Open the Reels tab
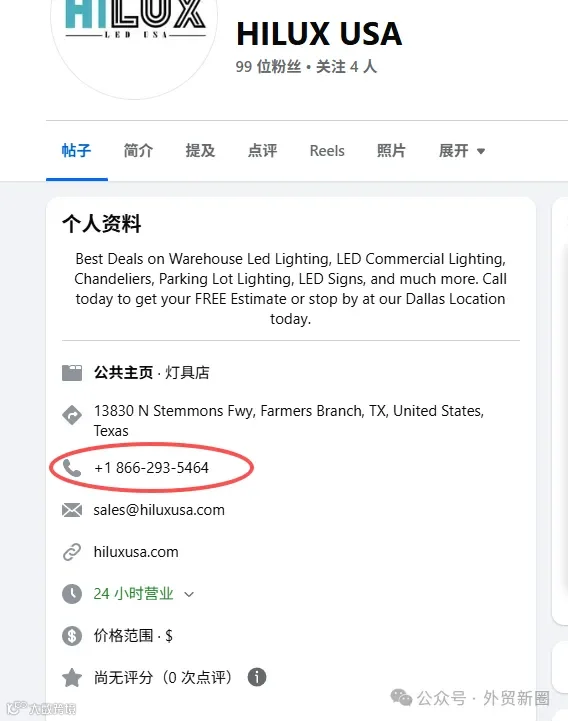The width and height of the screenshot is (568, 721). pyautogui.click(x=327, y=151)
